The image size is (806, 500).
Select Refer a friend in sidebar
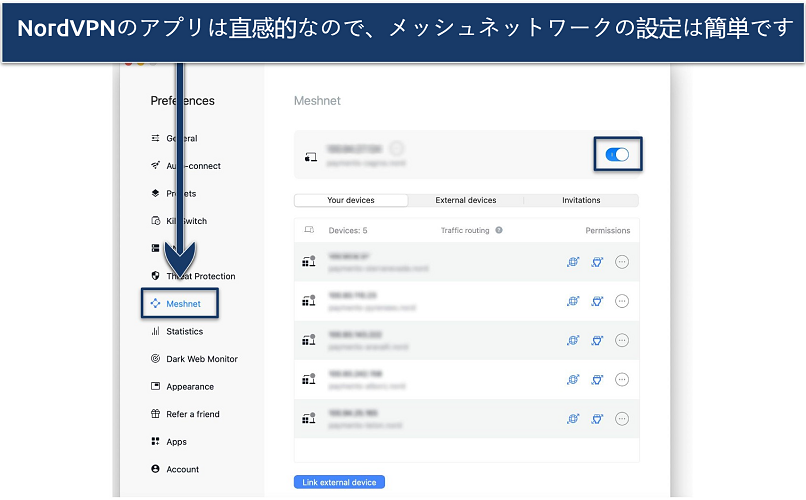coord(193,414)
